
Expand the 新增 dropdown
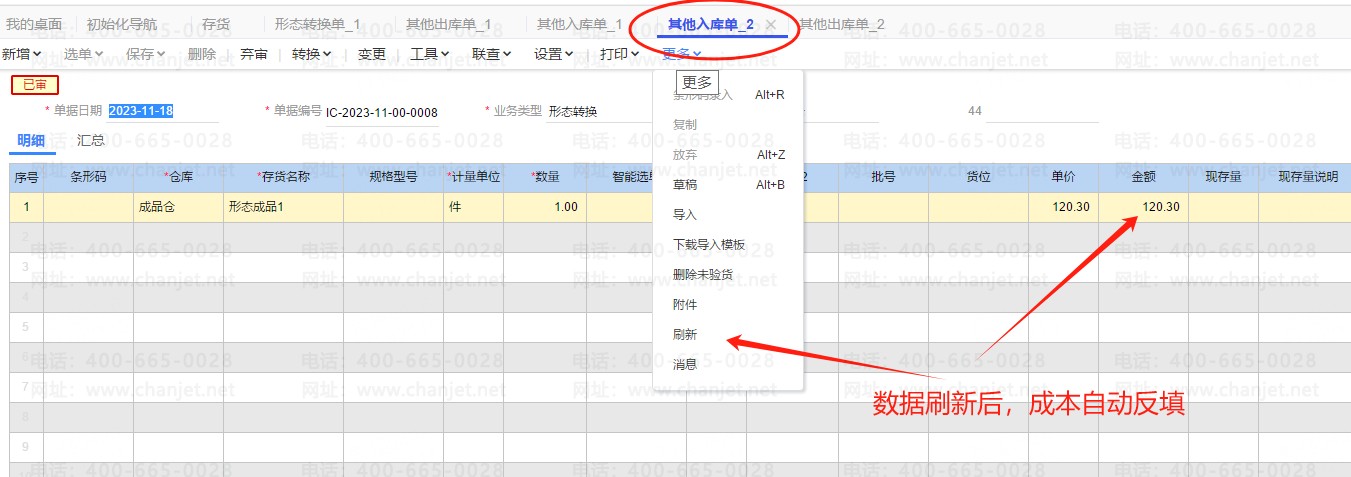click(21, 54)
